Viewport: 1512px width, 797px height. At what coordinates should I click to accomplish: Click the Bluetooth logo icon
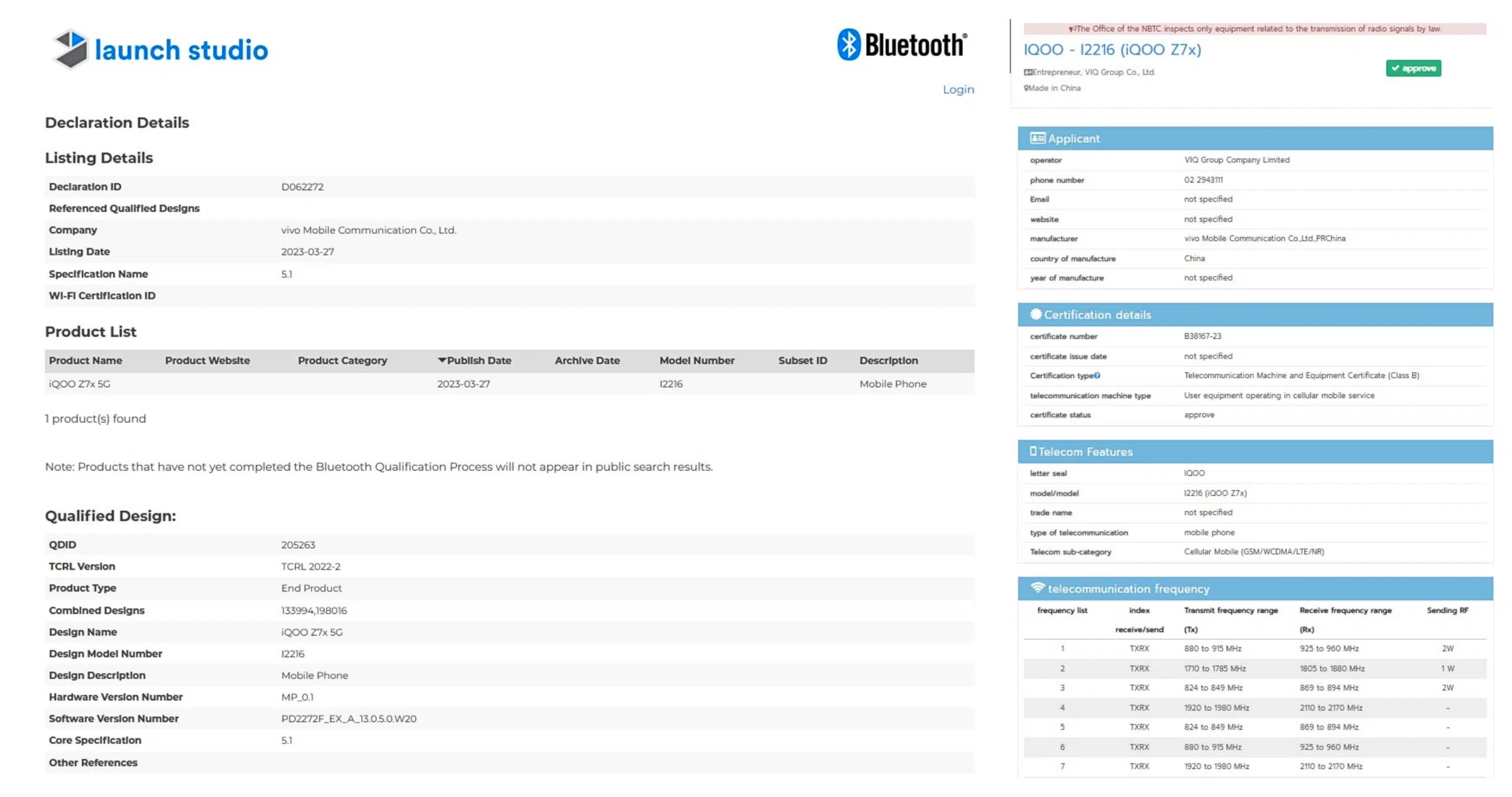[849, 44]
